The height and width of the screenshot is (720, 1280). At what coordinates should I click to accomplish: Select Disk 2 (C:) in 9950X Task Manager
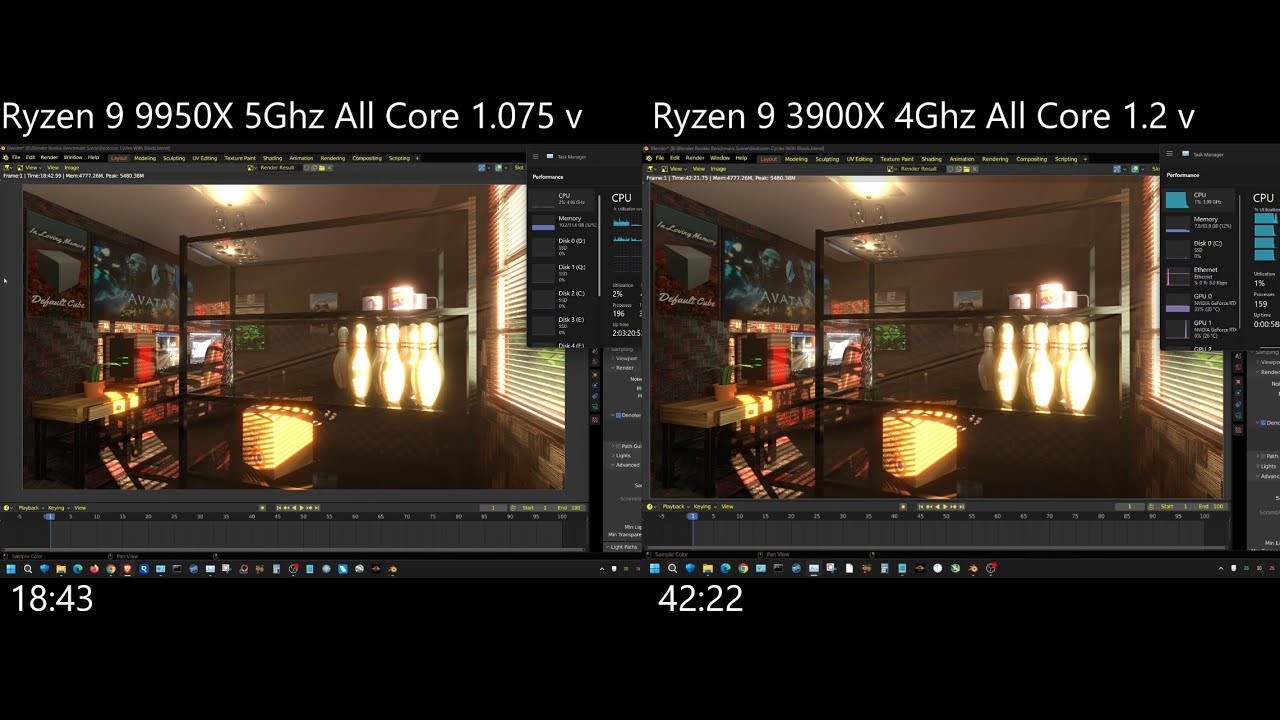[x=563, y=300]
